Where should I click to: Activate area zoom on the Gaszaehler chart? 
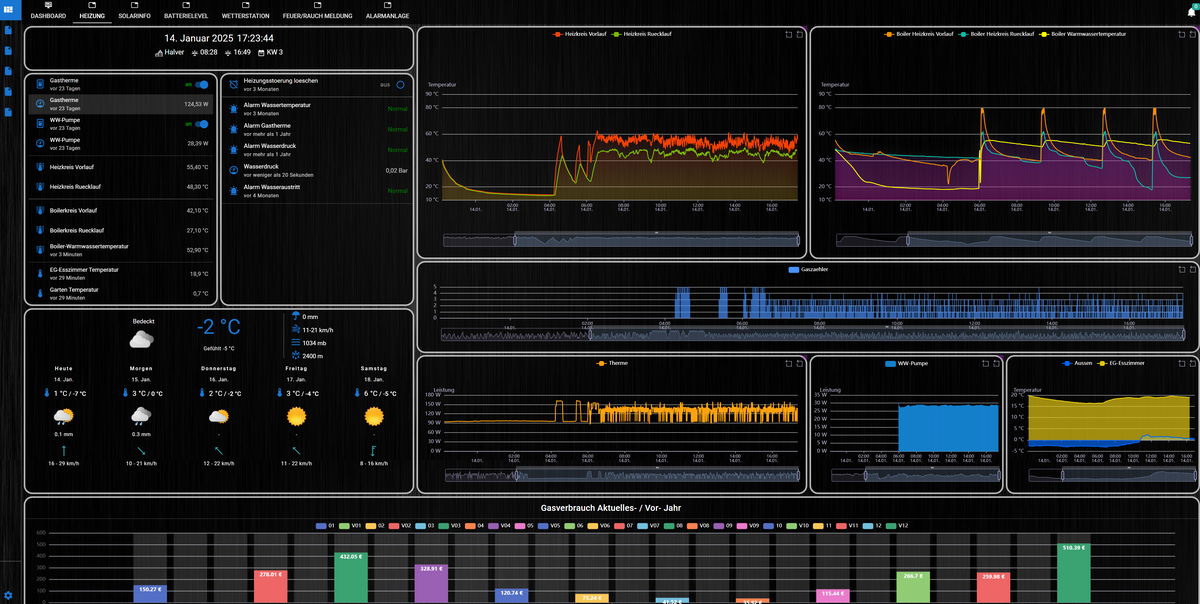(x=1180, y=270)
